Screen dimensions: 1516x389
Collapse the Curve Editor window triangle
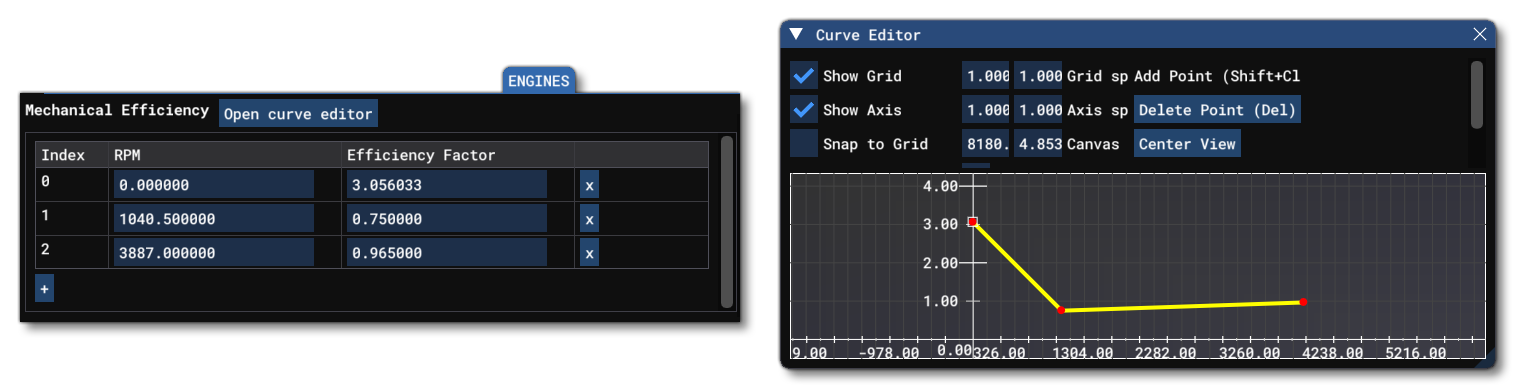pos(796,34)
